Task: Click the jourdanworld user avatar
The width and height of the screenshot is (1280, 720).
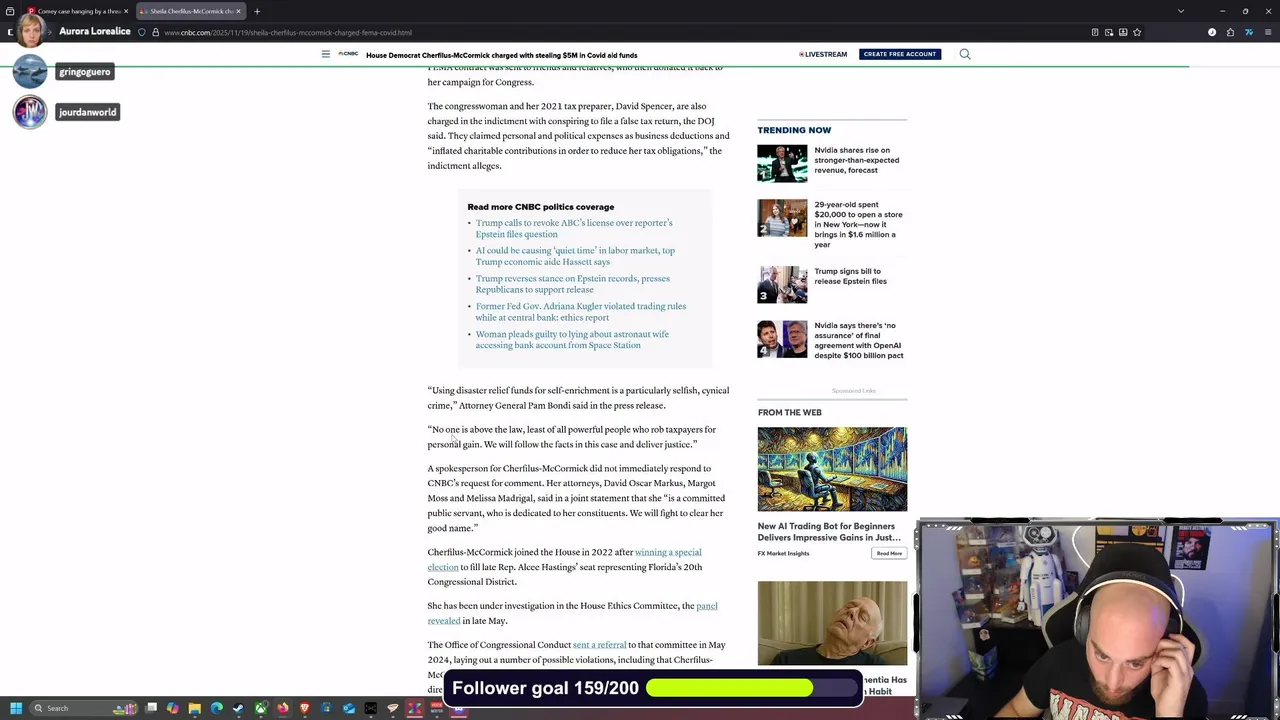Action: pos(30,111)
